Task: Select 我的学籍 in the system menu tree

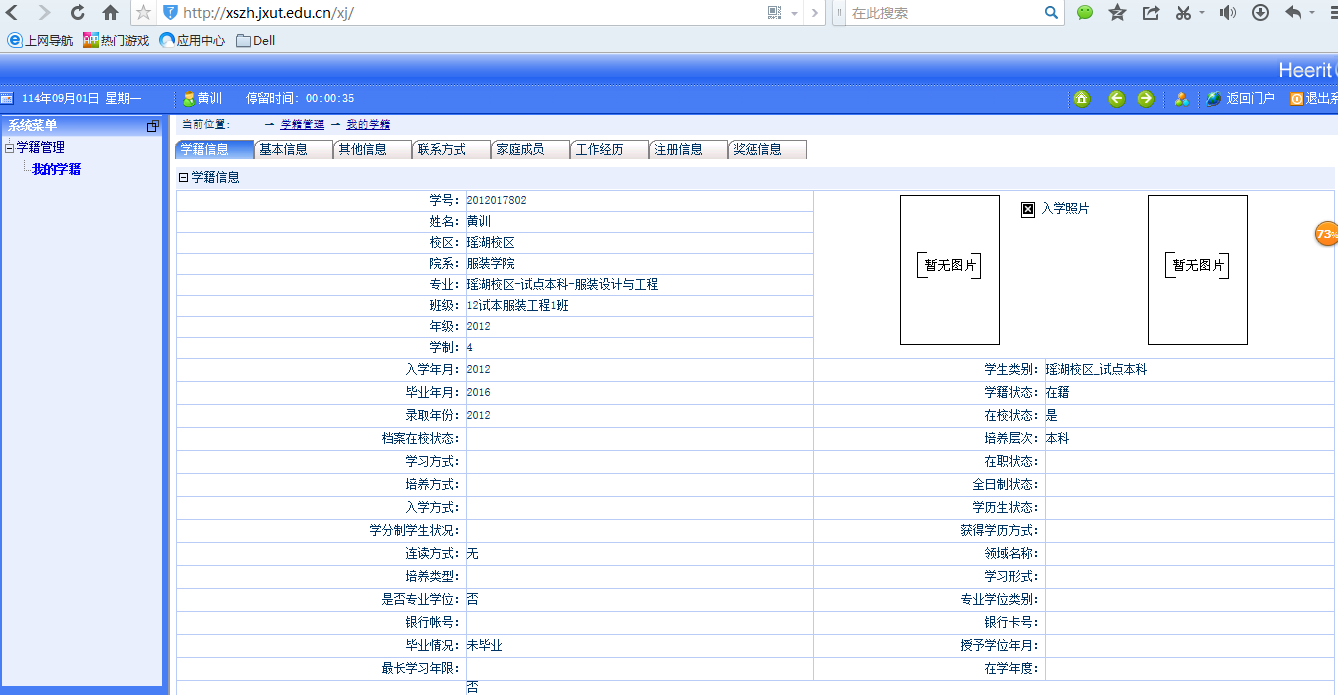Action: coord(56,169)
